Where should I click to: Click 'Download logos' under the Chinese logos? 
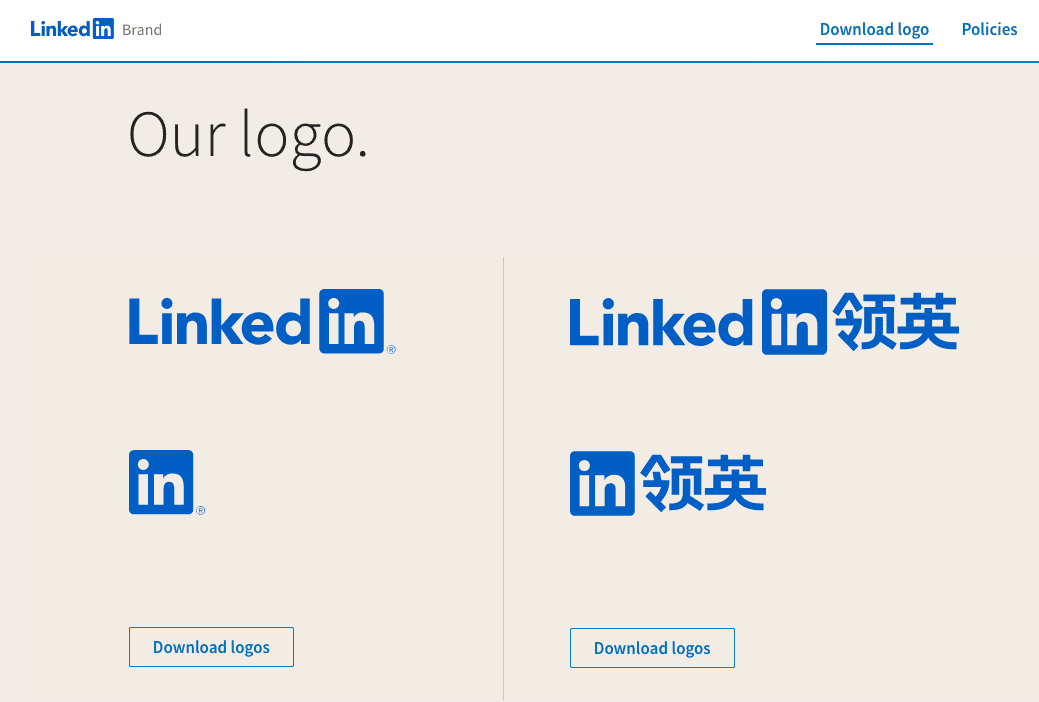pos(652,648)
